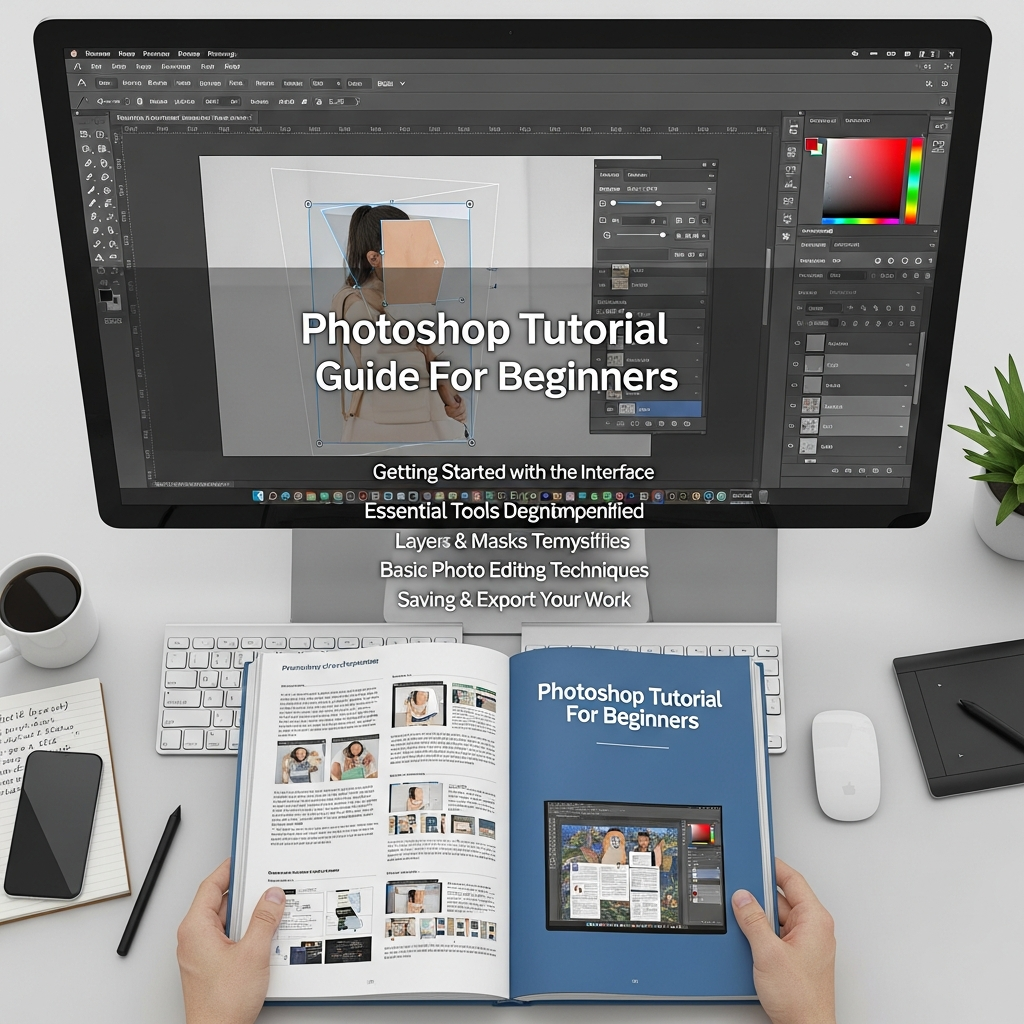The width and height of the screenshot is (1024, 1024).
Task: Click the red foreground swatch in Color panel
Action: coord(811,144)
